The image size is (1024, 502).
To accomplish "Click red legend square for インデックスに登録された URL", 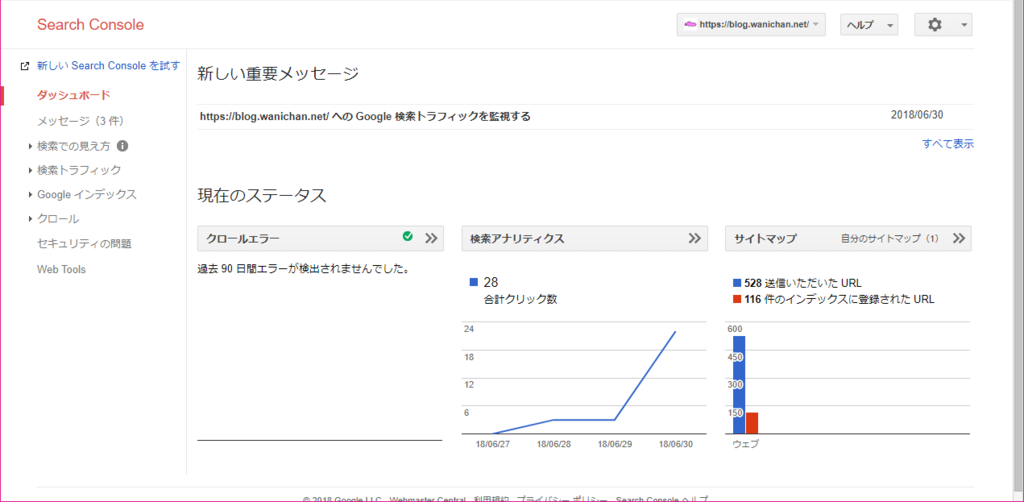I will (737, 300).
